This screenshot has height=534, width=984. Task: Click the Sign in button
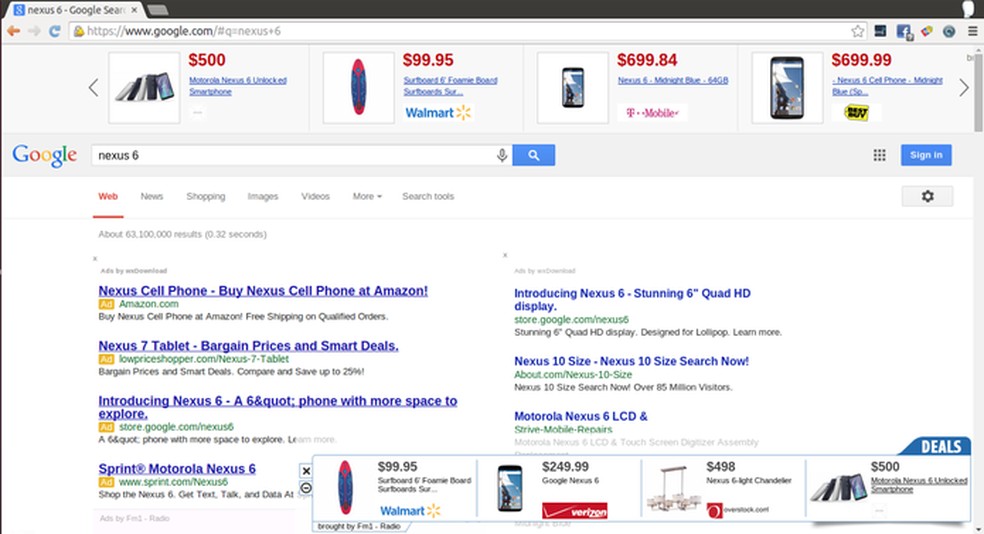pos(926,155)
